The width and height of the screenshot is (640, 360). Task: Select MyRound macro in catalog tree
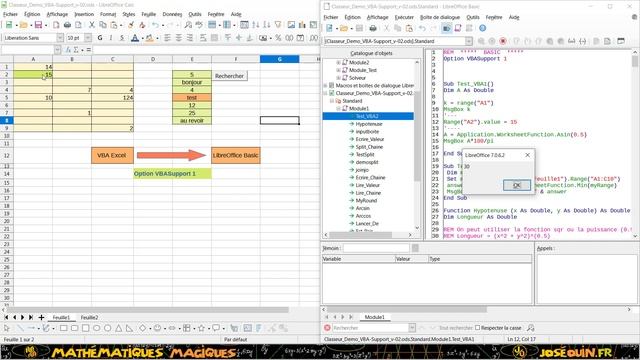coord(366,200)
